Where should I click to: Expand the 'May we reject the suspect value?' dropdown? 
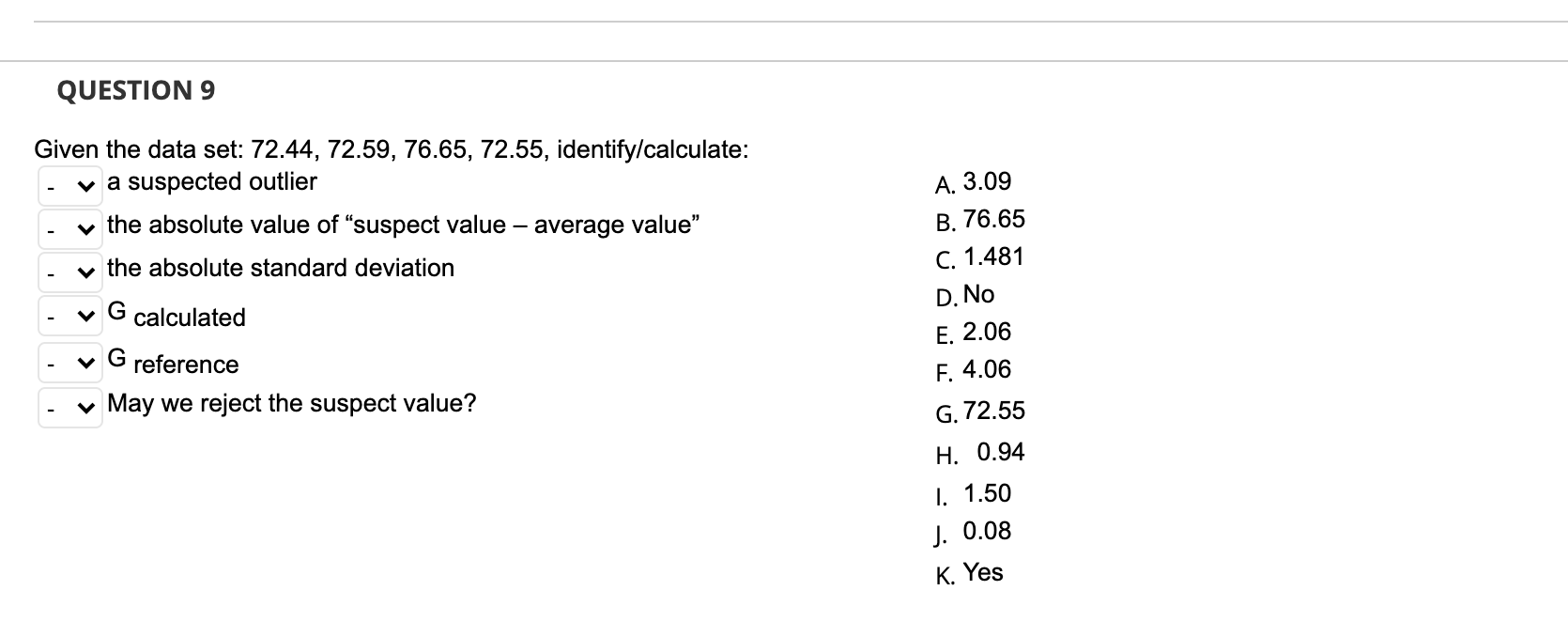70,406
